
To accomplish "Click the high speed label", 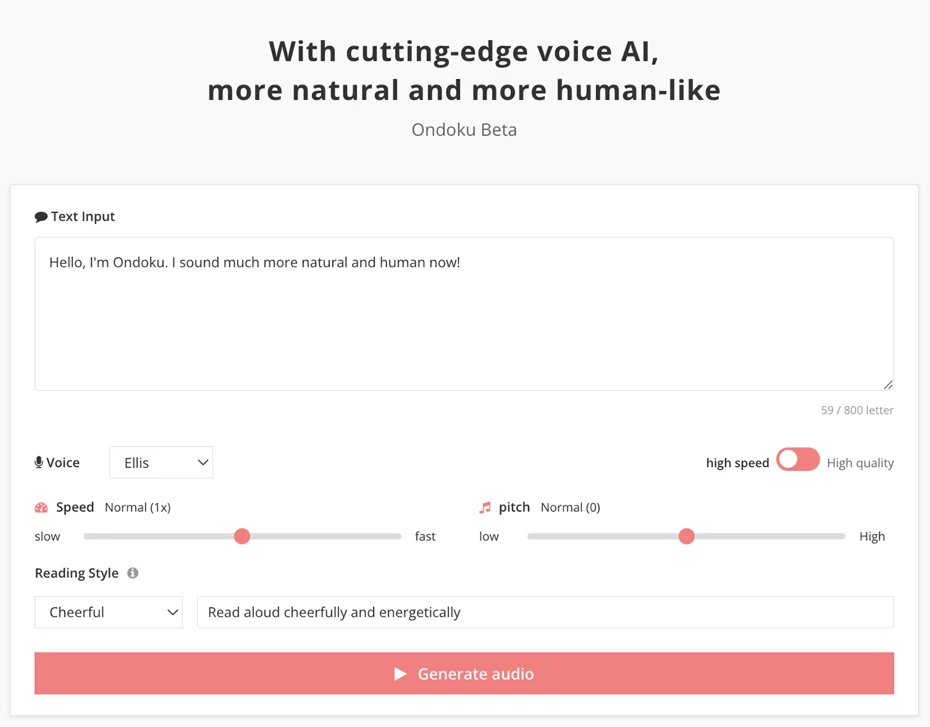I will 737,463.
